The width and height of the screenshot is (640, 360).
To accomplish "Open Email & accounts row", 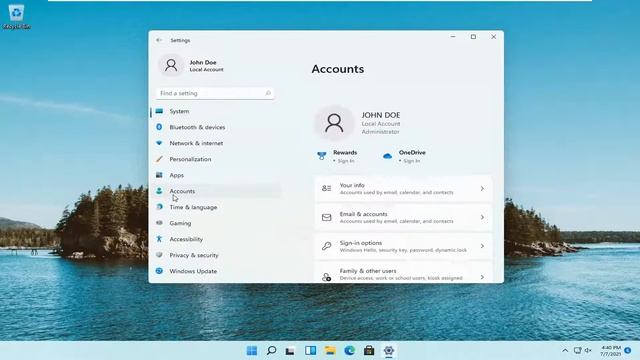I will pyautogui.click(x=403, y=217).
